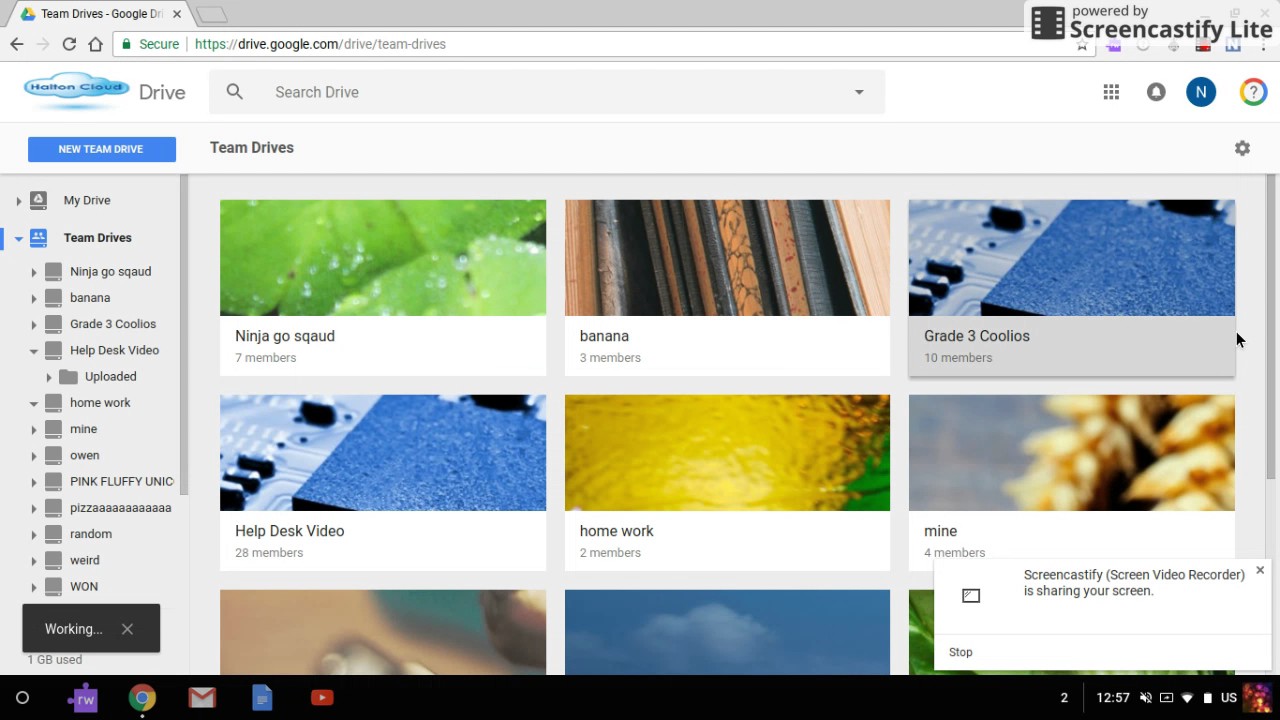Screen dimensions: 1280x720
Task: Select WON drive in sidebar
Action: point(84,587)
